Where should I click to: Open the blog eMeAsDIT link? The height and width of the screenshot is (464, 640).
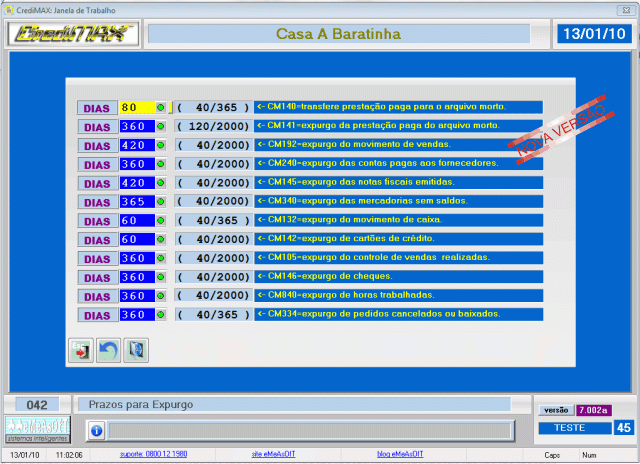point(400,454)
